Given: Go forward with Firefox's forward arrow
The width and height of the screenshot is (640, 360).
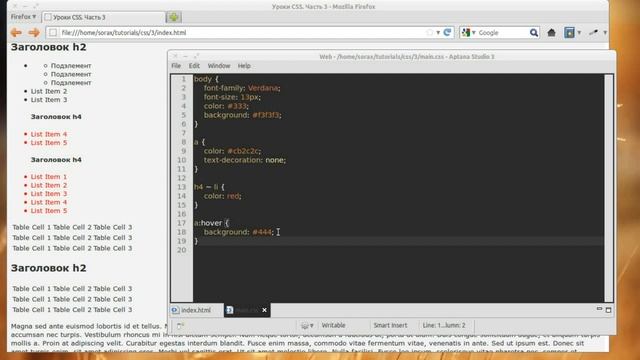Looking at the screenshot, I should pos(34,32).
